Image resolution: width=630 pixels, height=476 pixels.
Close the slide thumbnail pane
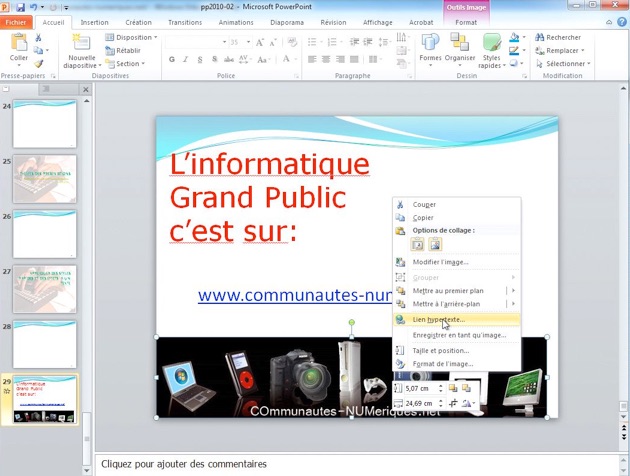pyautogui.click(x=86, y=90)
